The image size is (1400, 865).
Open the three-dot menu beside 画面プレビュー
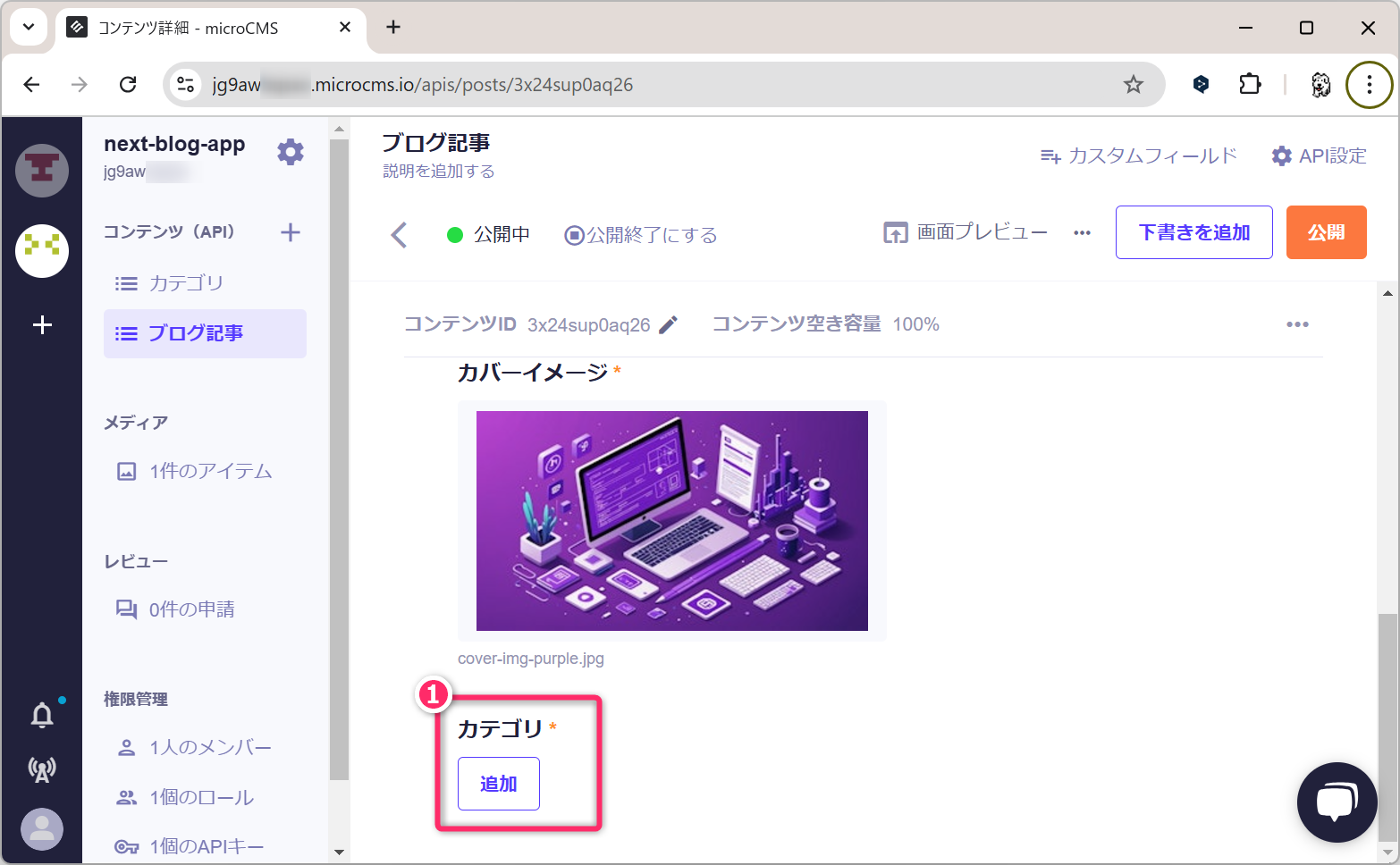tap(1082, 233)
